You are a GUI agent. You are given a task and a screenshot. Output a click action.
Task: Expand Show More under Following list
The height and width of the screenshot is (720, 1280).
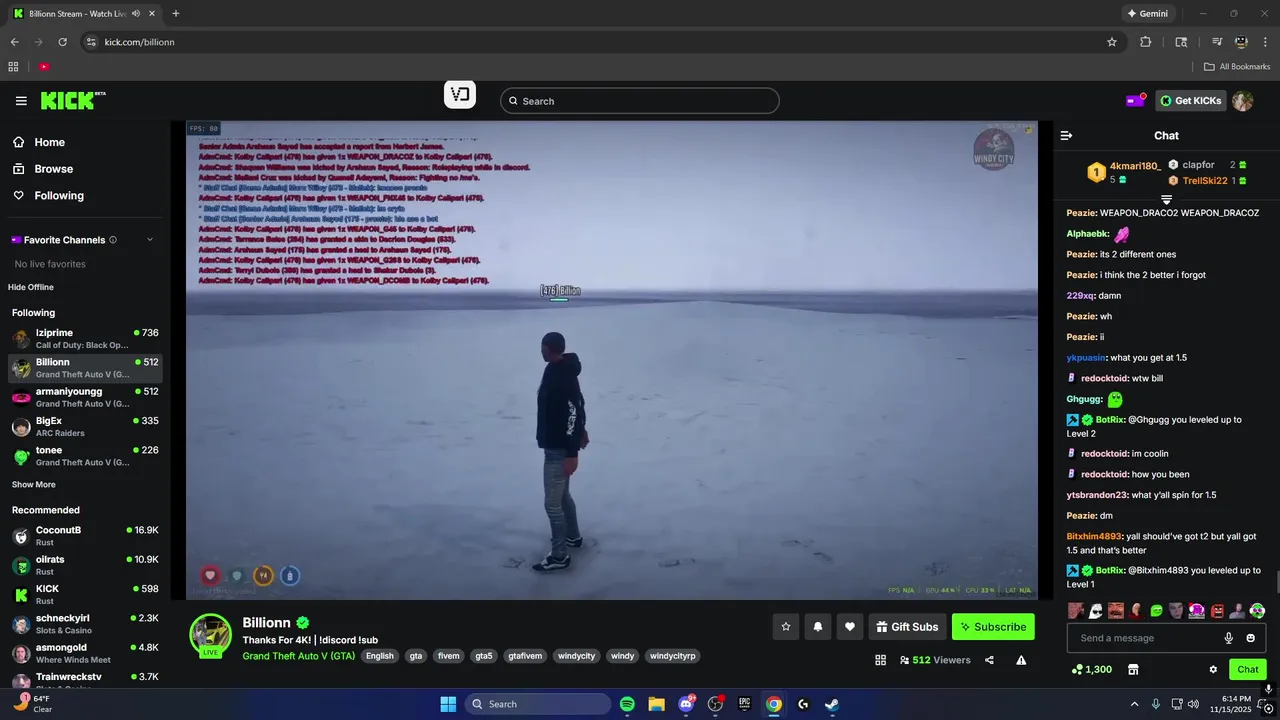point(34,484)
